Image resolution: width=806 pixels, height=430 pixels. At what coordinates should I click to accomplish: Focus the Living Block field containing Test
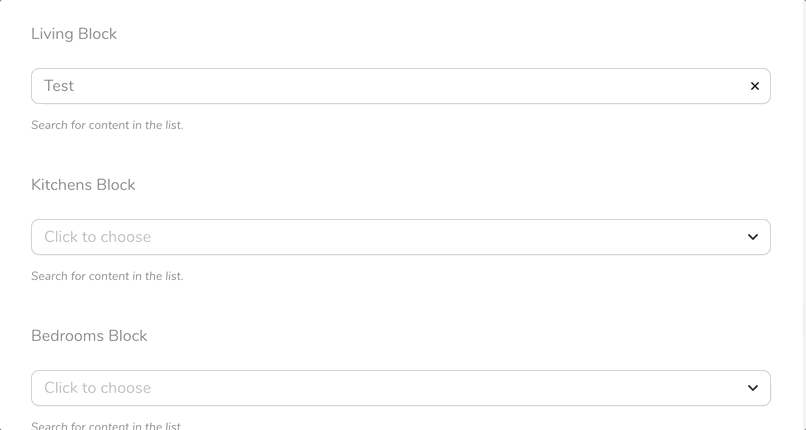click(400, 86)
